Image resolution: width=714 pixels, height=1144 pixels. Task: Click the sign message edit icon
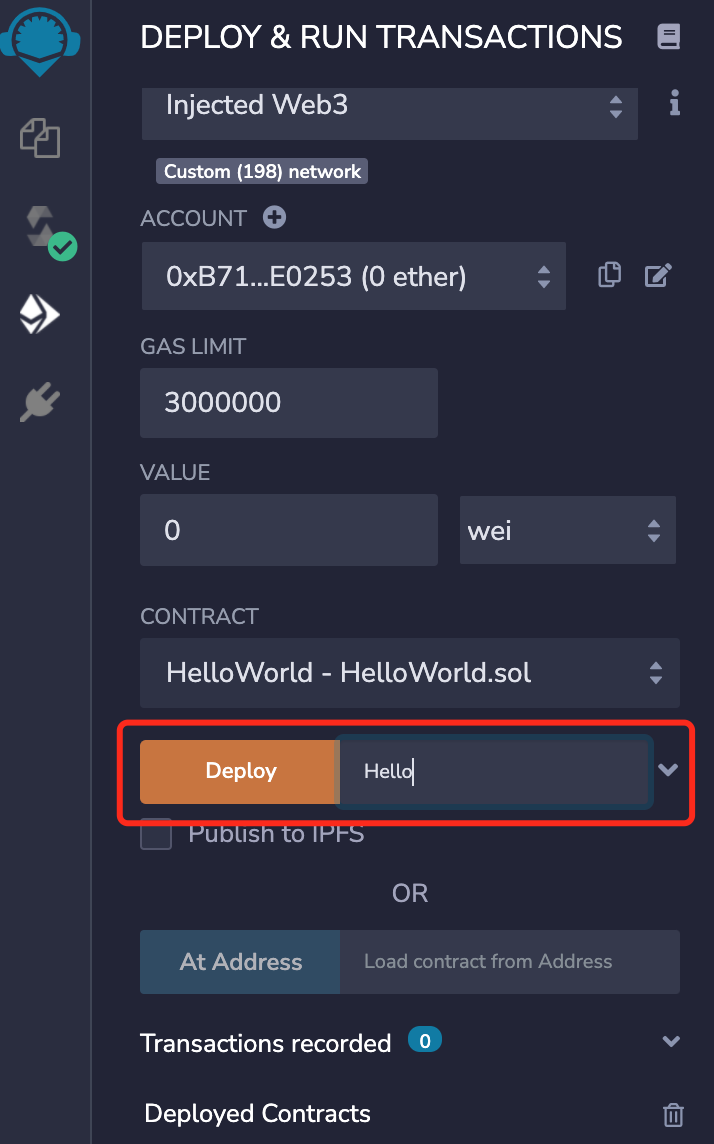pyautogui.click(x=658, y=275)
